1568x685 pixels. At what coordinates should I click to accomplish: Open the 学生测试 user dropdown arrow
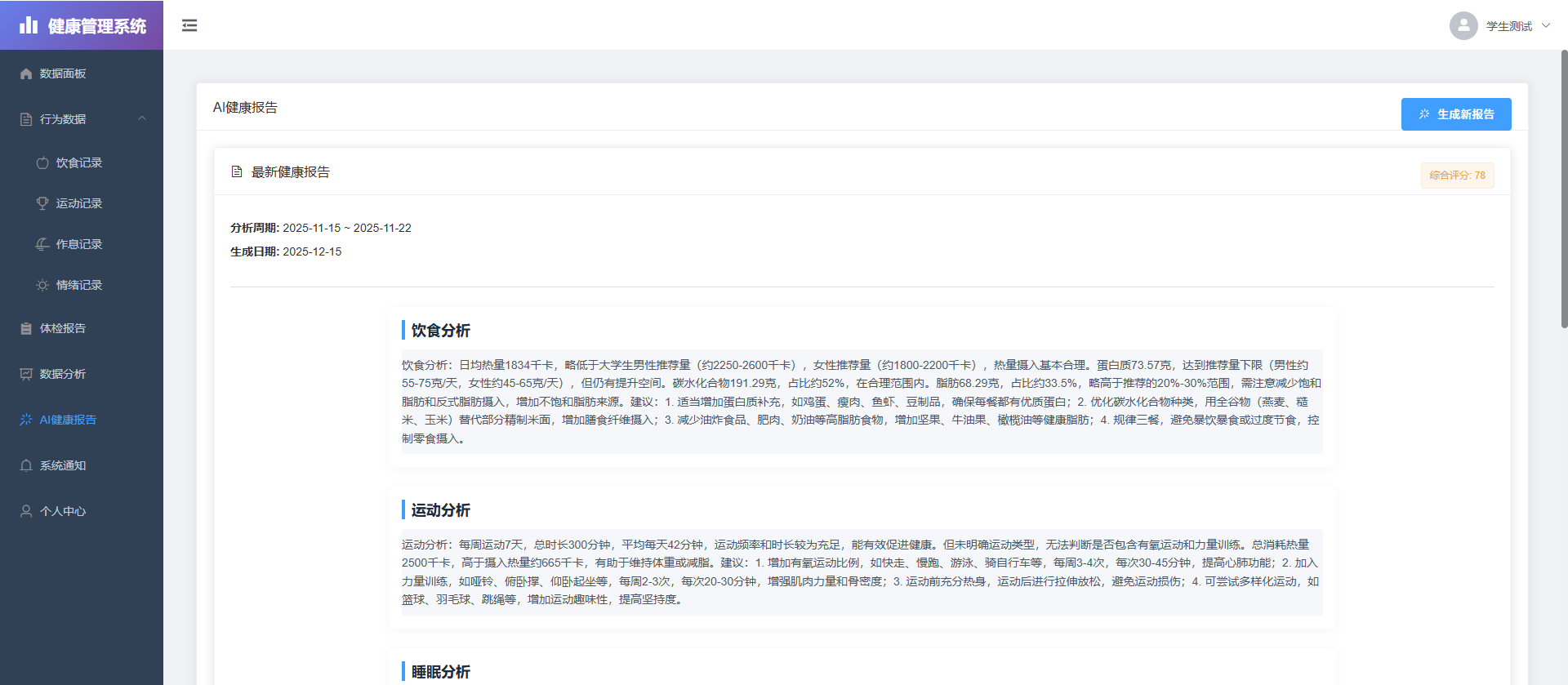pyautogui.click(x=1546, y=25)
